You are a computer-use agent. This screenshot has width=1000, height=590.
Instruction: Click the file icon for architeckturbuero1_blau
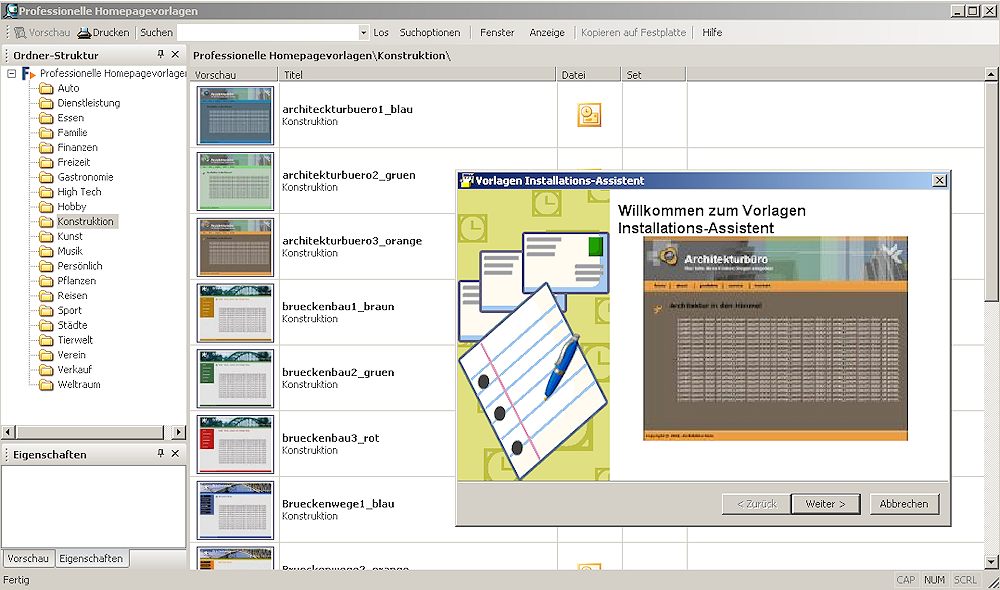589,115
